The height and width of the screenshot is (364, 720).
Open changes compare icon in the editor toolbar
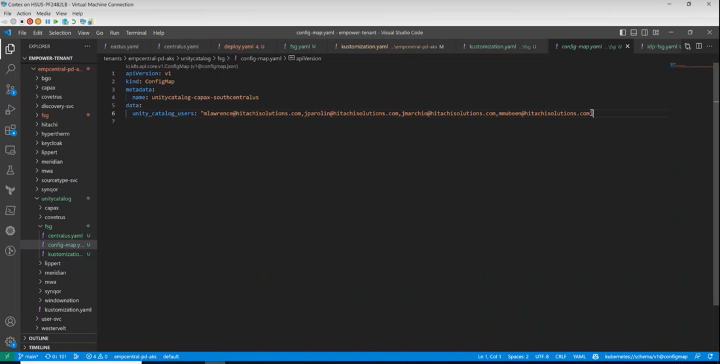click(x=687, y=46)
